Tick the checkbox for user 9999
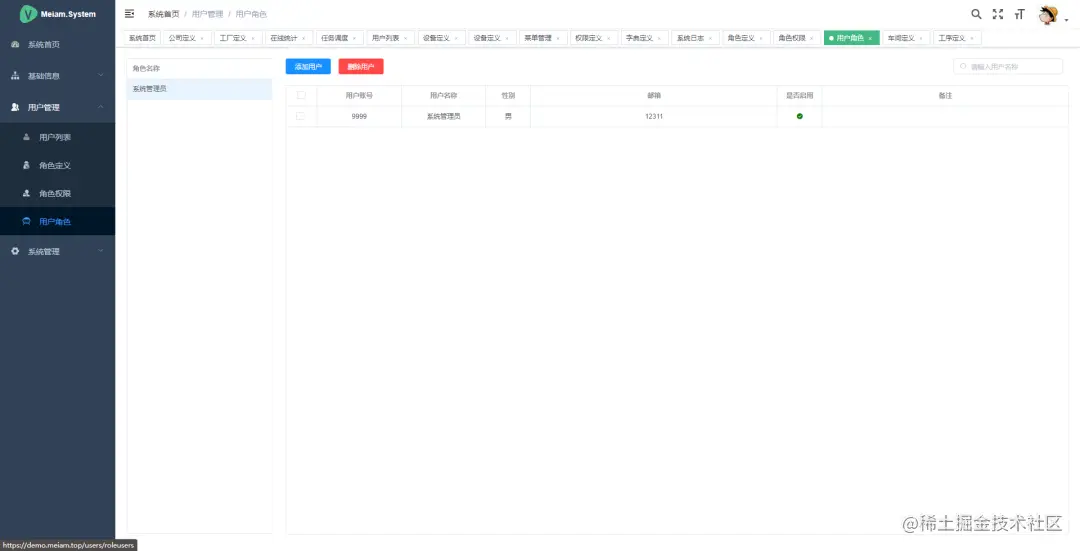Screen dimensions: 1080x551 (x=300, y=116)
